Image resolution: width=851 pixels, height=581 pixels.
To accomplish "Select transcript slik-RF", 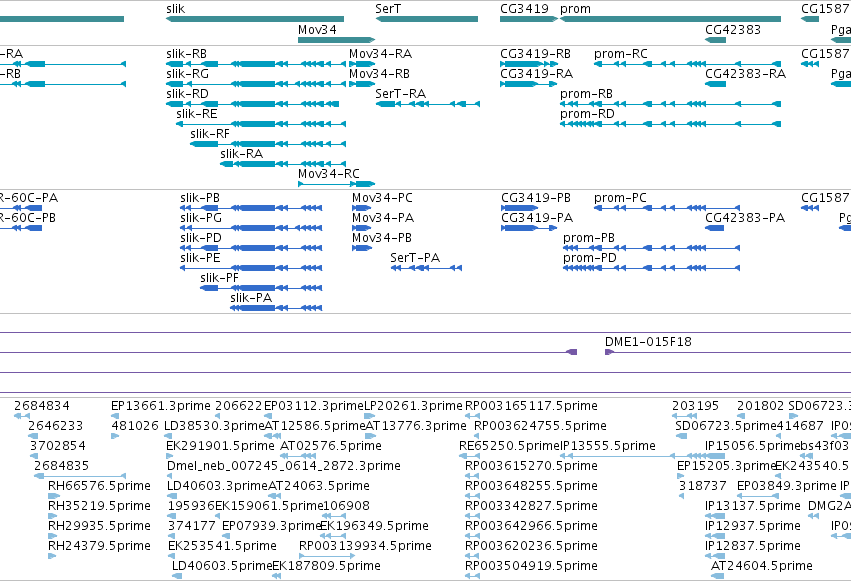I will pyautogui.click(x=209, y=134).
